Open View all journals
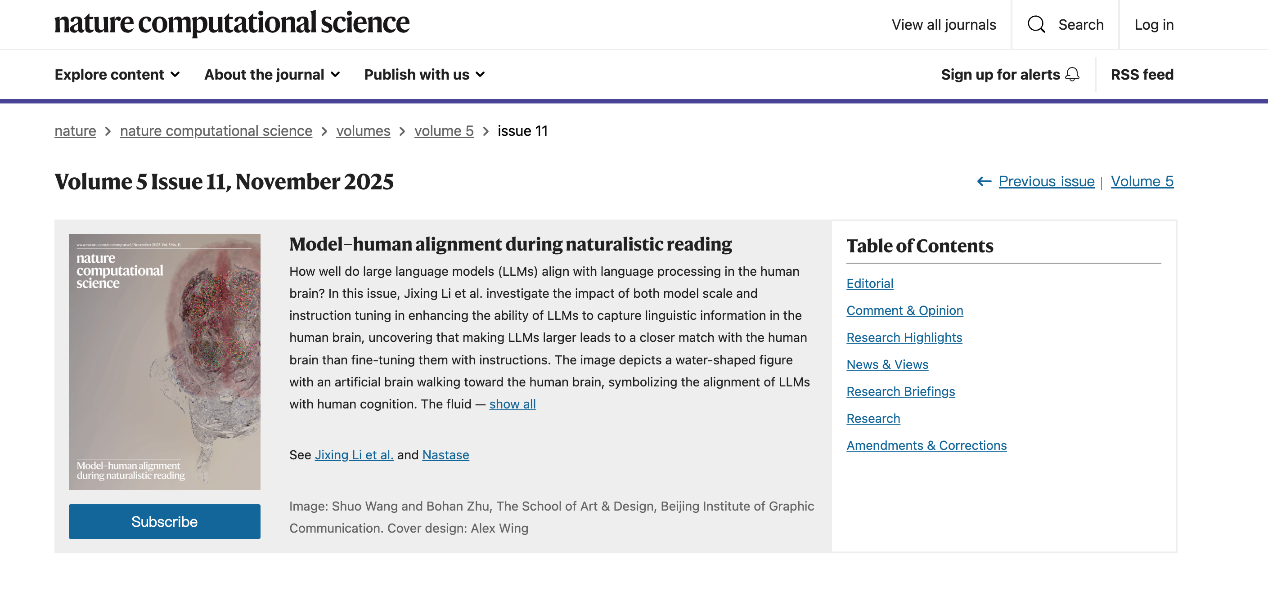The width and height of the screenshot is (1268, 592). tap(944, 25)
